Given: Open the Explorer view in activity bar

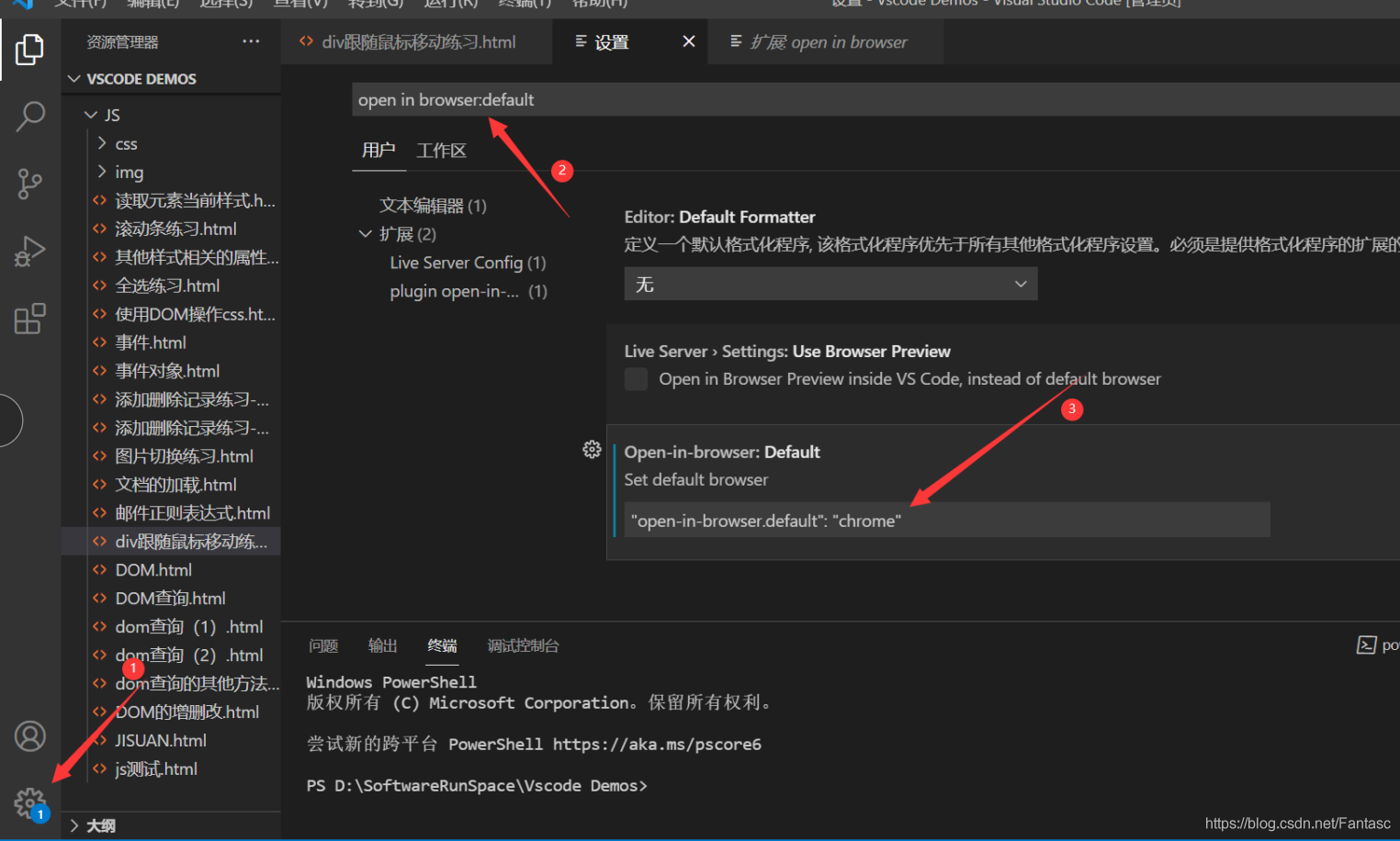Looking at the screenshot, I should coord(29,50).
